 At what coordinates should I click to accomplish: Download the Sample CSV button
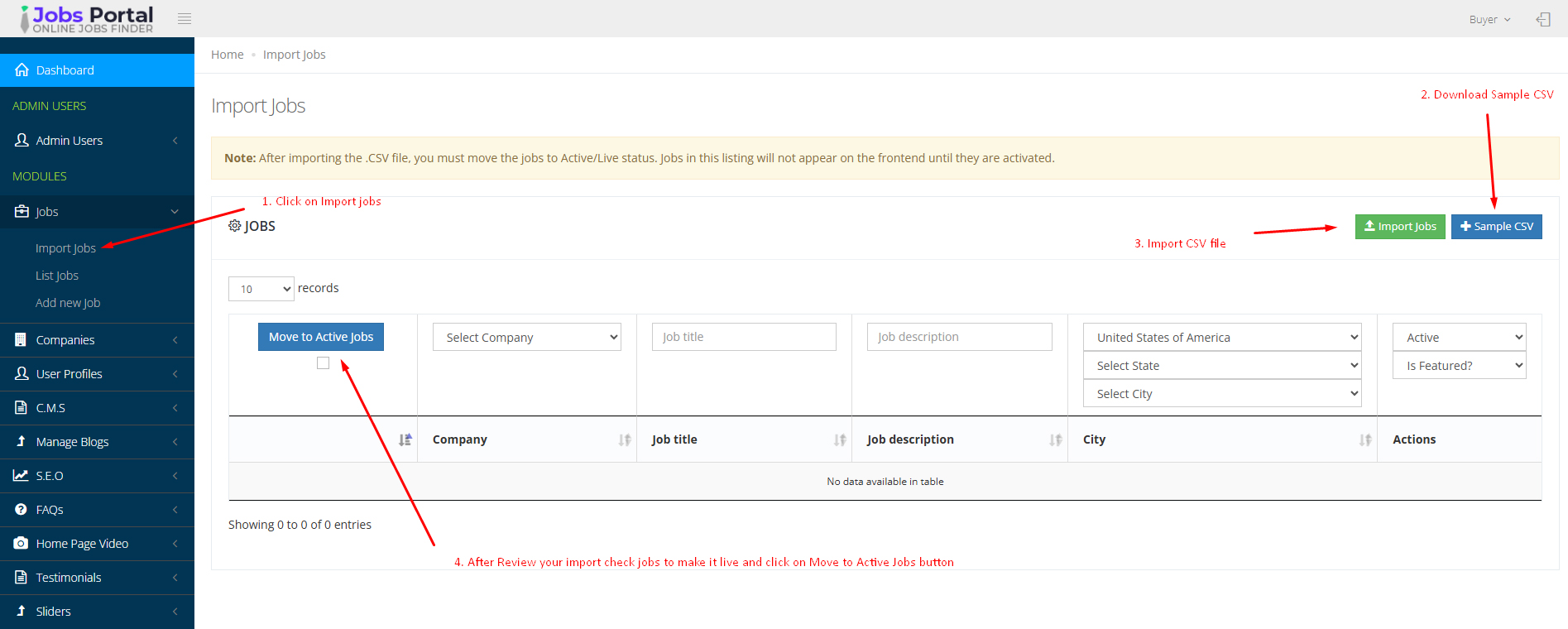click(1496, 227)
